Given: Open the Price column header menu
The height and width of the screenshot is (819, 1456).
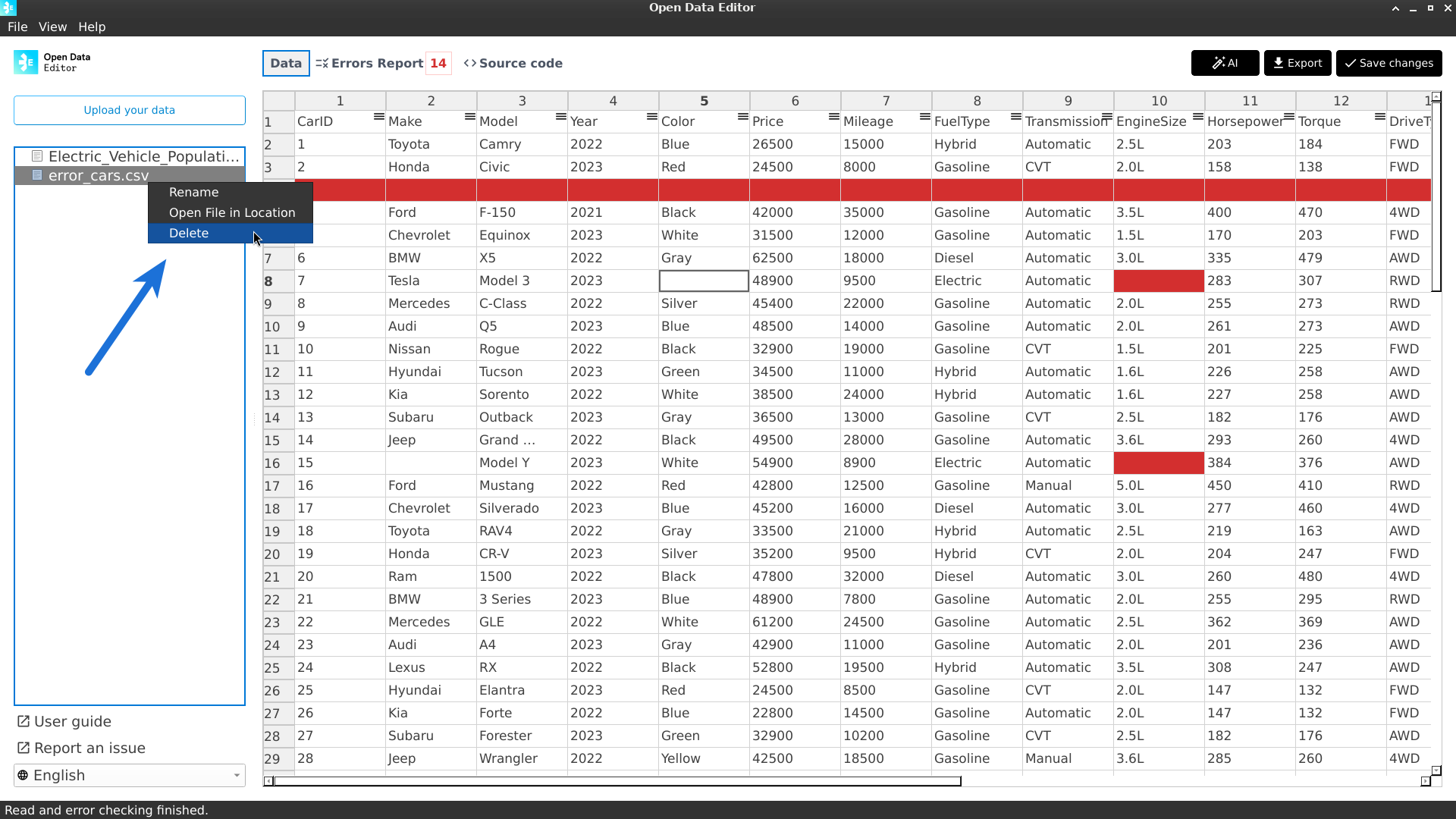Looking at the screenshot, I should [833, 117].
